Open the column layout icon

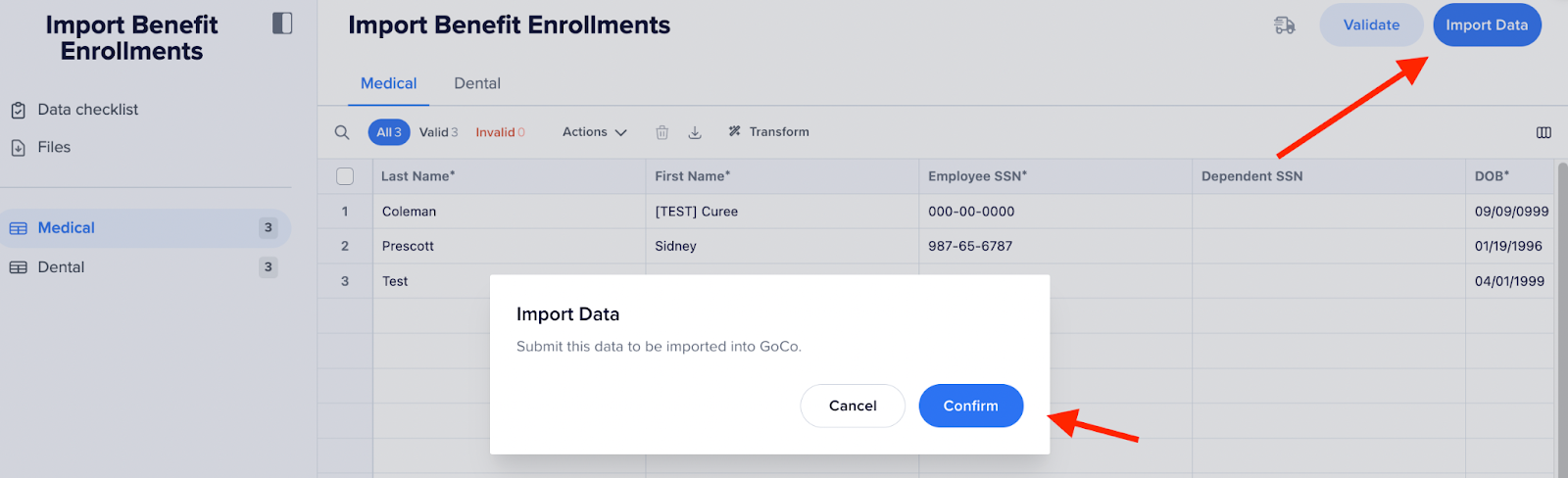pos(1543,132)
